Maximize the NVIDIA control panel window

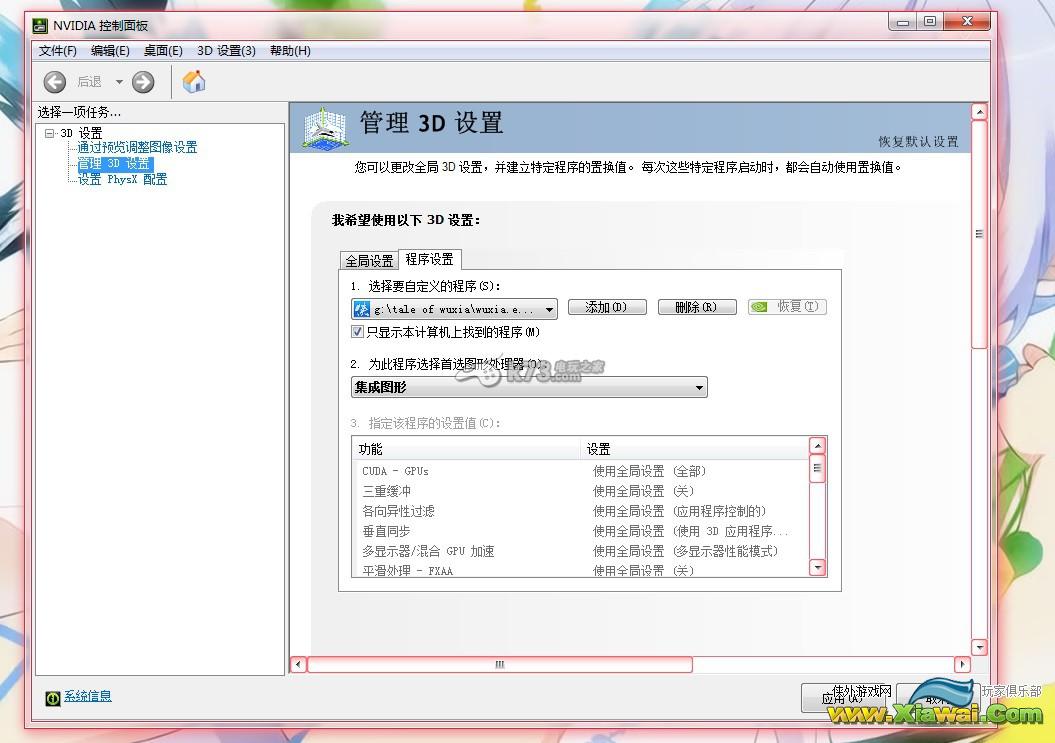[x=930, y=22]
